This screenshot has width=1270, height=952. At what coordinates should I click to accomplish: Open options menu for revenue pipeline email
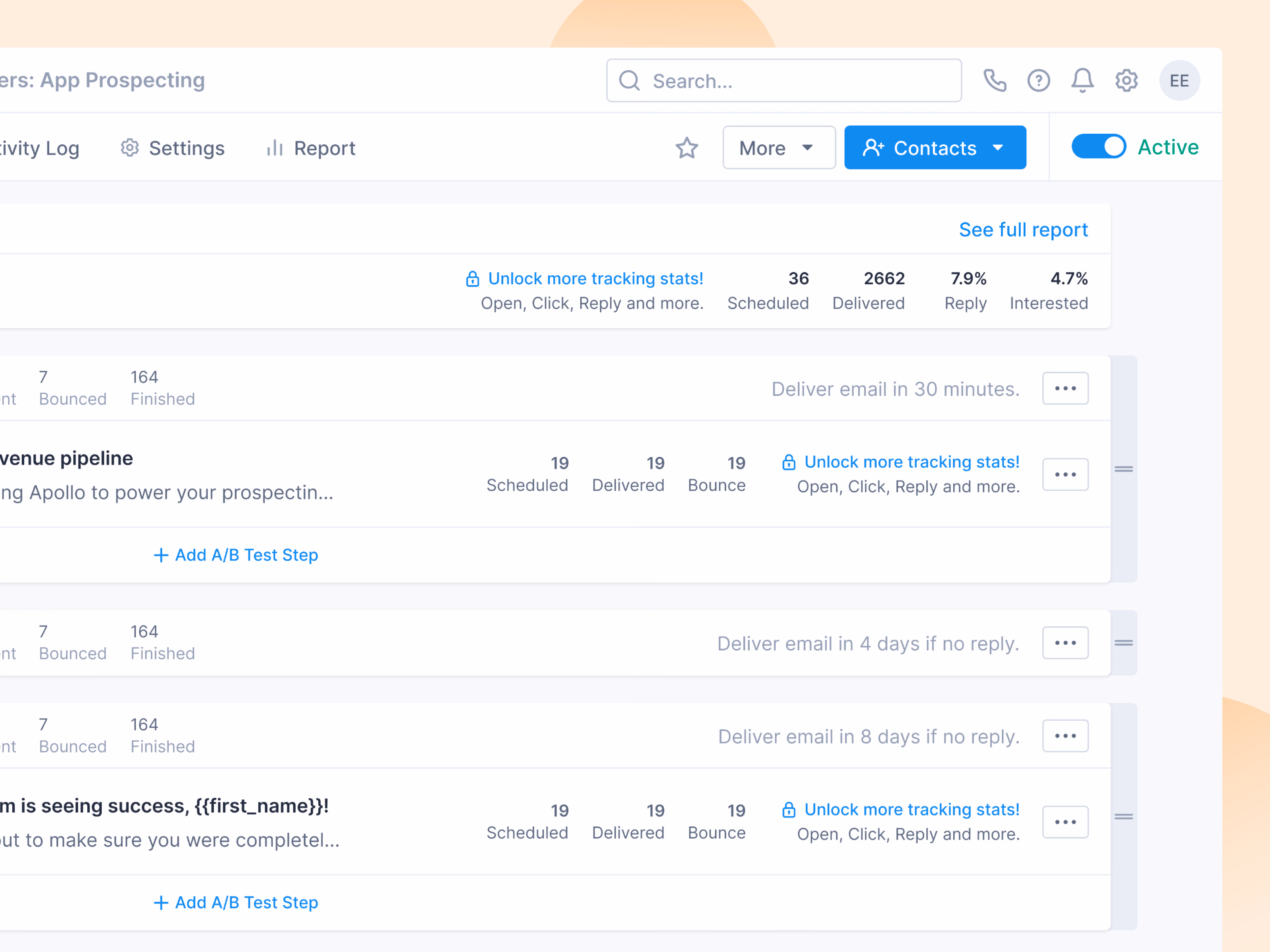pyautogui.click(x=1065, y=474)
